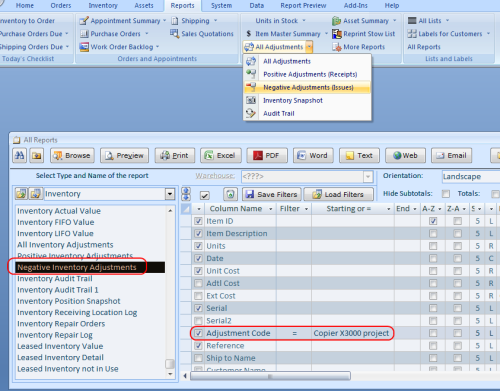The image size is (500, 391).
Task: Switch to the Report Preview tab
Action: tap(303, 6)
